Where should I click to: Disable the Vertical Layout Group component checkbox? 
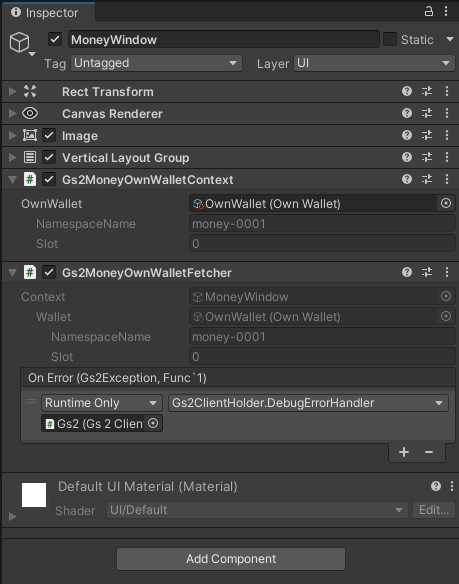(x=49, y=157)
